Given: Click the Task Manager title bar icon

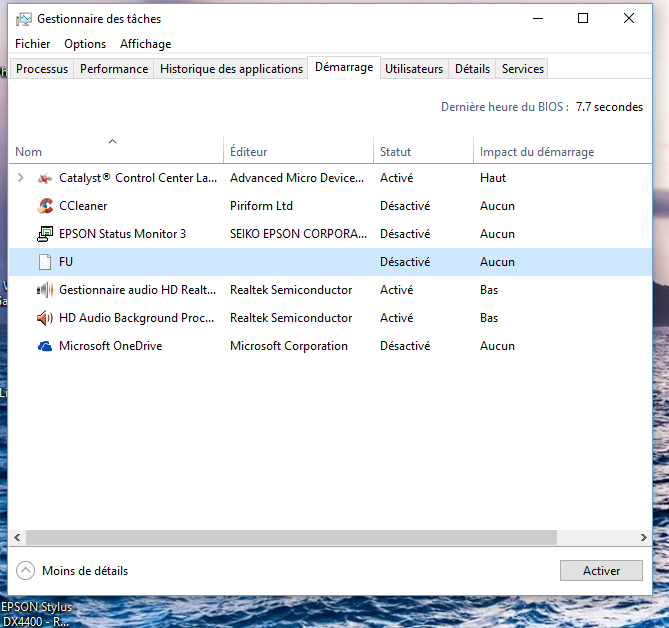Looking at the screenshot, I should tap(24, 19).
